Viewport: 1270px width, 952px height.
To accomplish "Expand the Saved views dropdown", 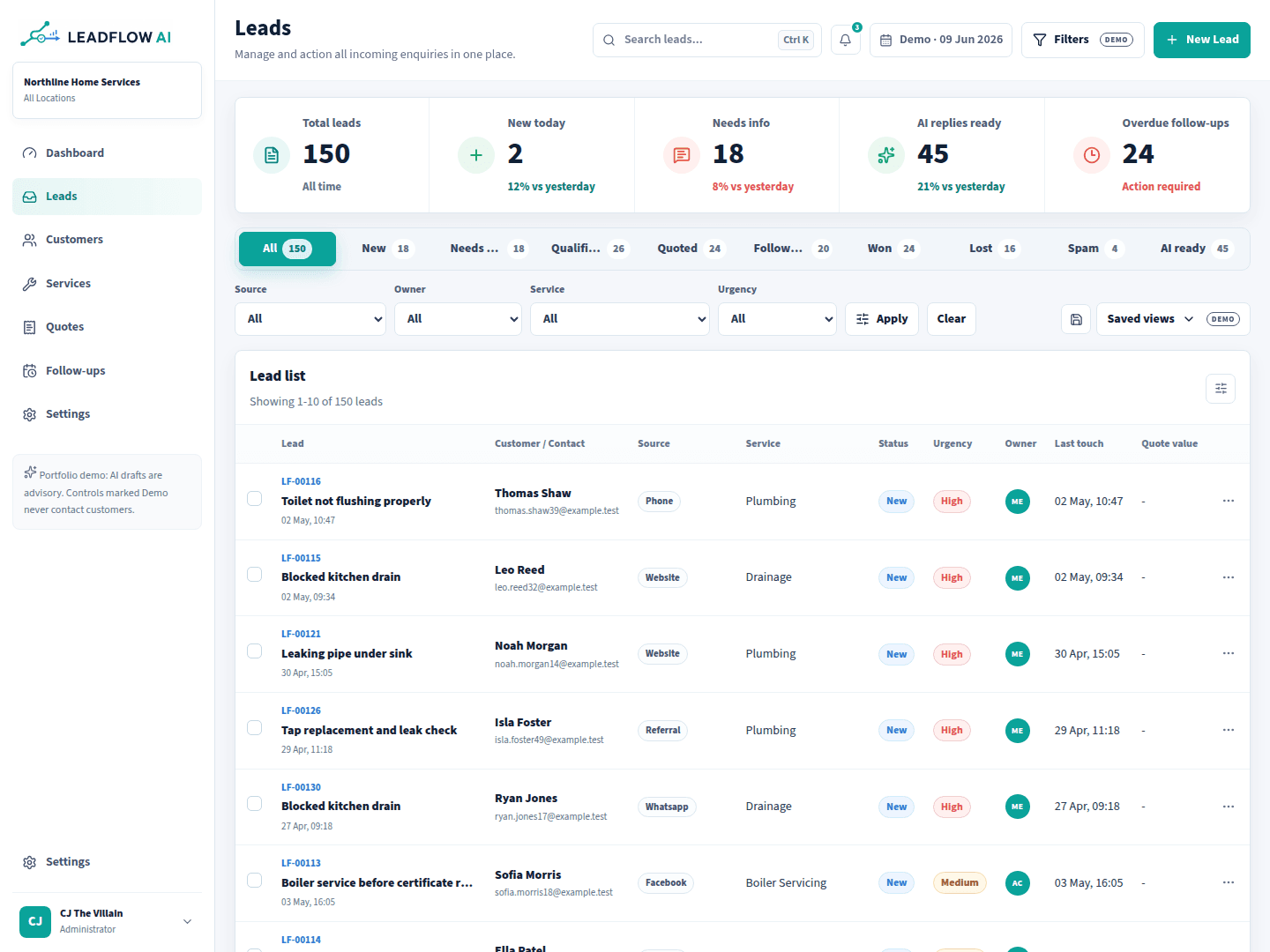I will tap(1173, 319).
